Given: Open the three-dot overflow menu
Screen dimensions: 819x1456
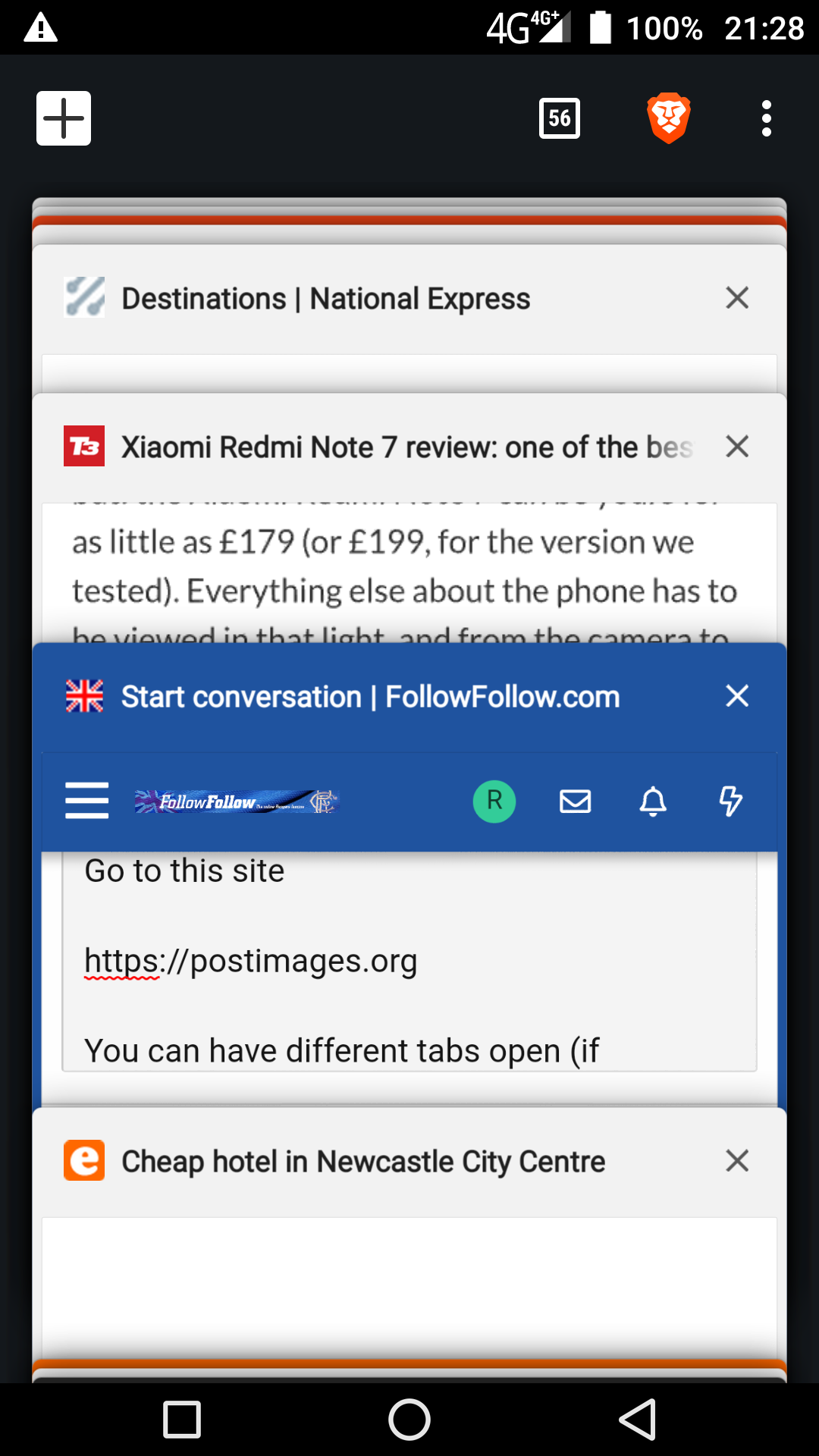Looking at the screenshot, I should point(767,118).
